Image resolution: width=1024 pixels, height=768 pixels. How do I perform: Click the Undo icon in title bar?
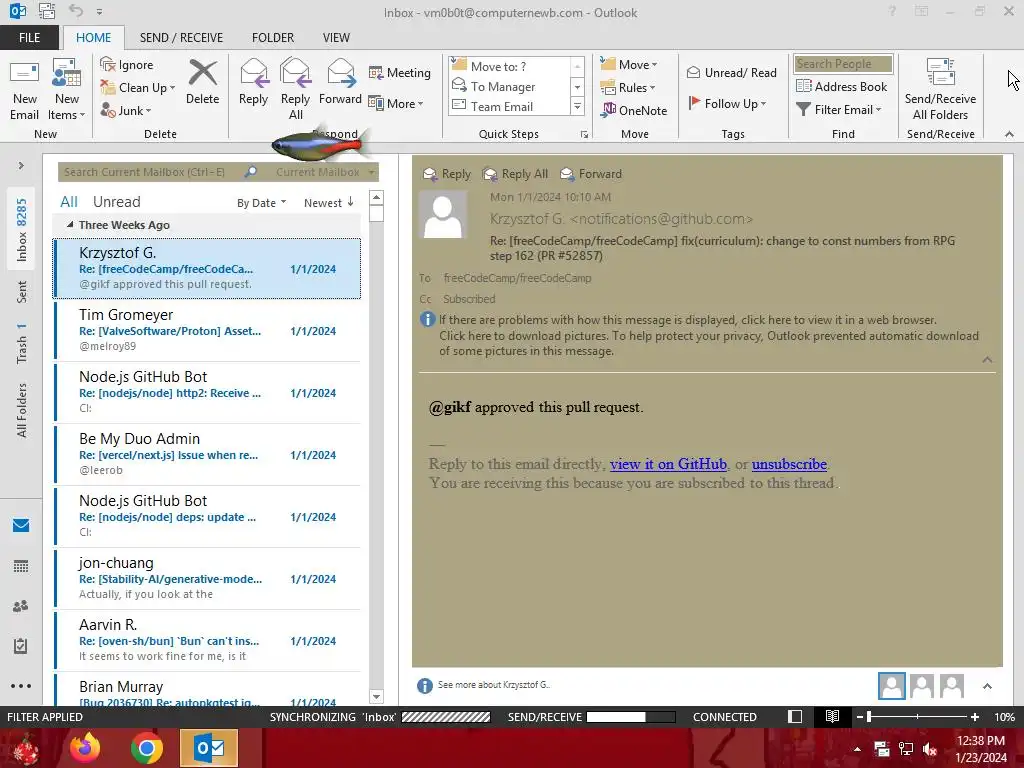76,11
